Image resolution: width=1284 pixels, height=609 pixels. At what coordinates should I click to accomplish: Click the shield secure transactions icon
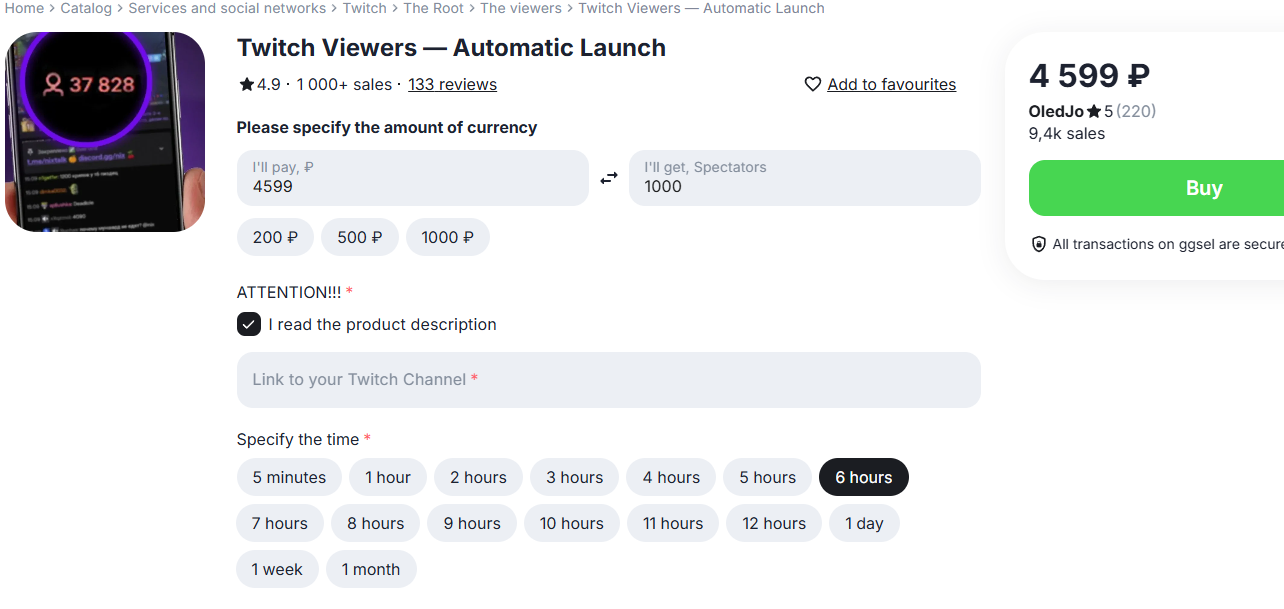coord(1039,244)
